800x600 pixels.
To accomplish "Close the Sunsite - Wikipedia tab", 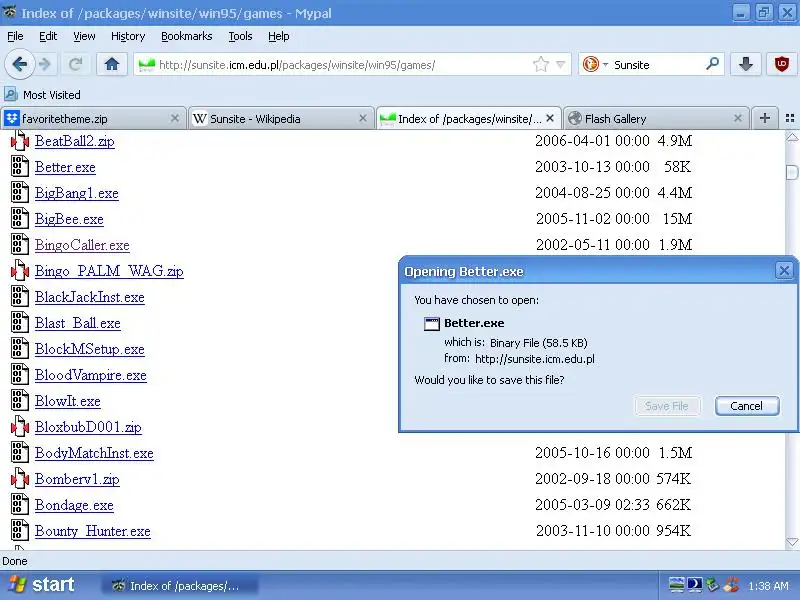I will [363, 118].
